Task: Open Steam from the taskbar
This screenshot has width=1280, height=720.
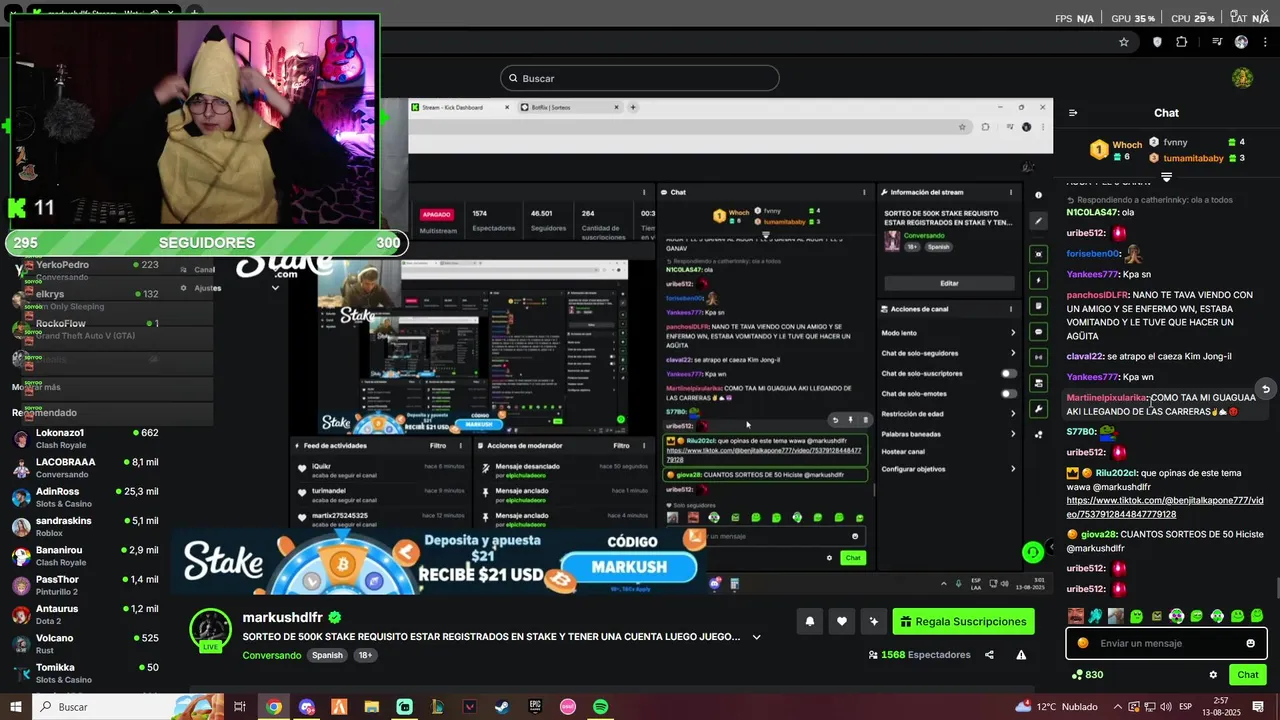Action: [x=502, y=707]
